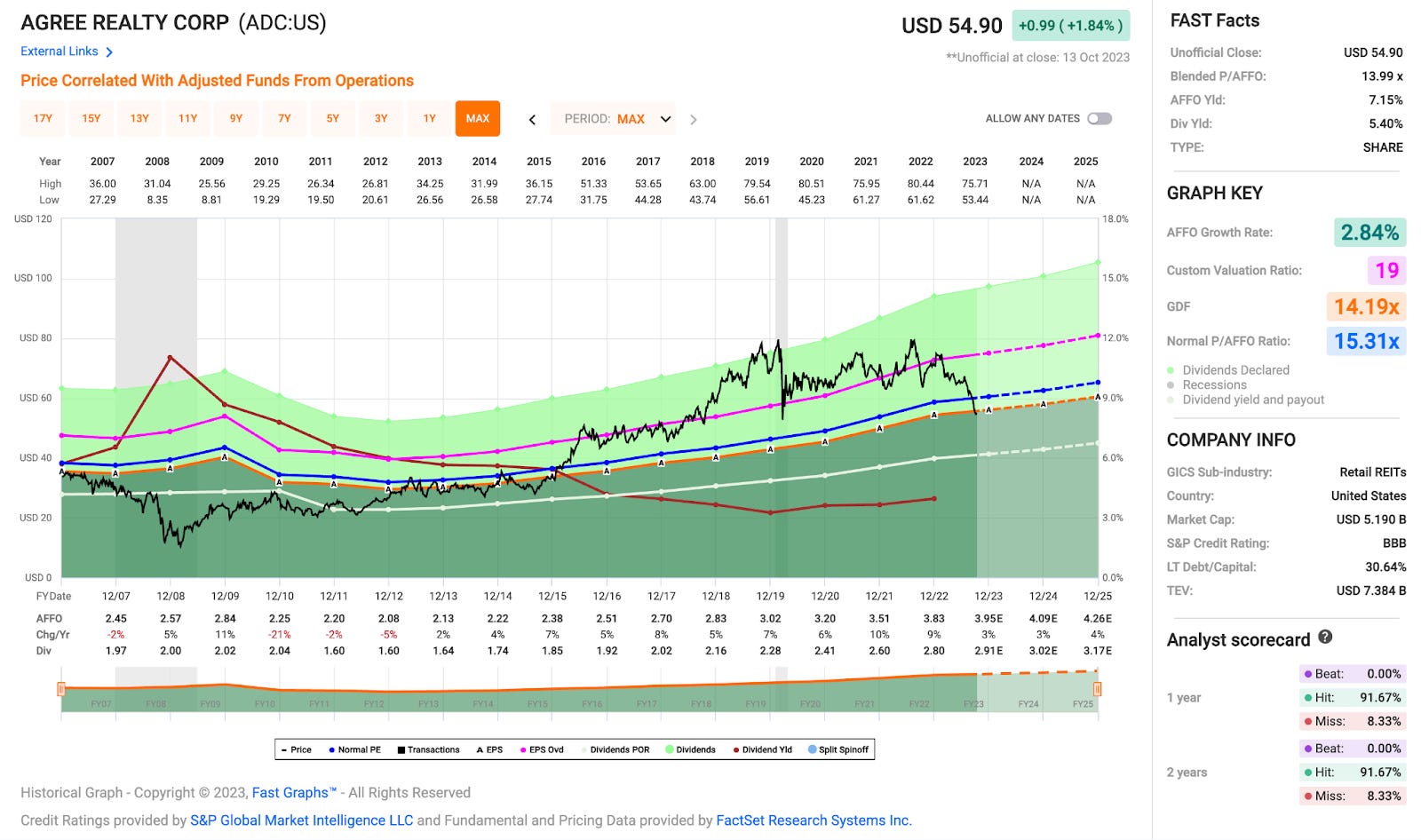Open S&P Global Market Intelligence LLC link
Viewport: 1421px width, 840px height.
(302, 820)
